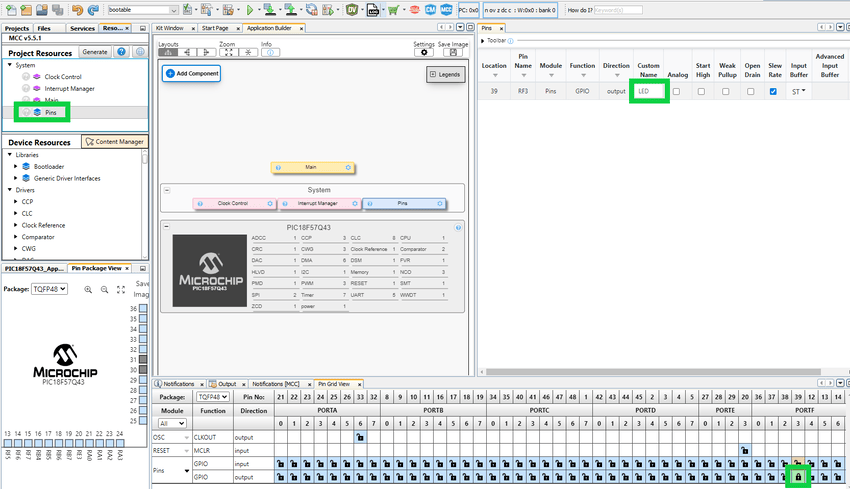
Task: Open Package TQFP48 dropdown in Pin Grid
Action: [208, 397]
